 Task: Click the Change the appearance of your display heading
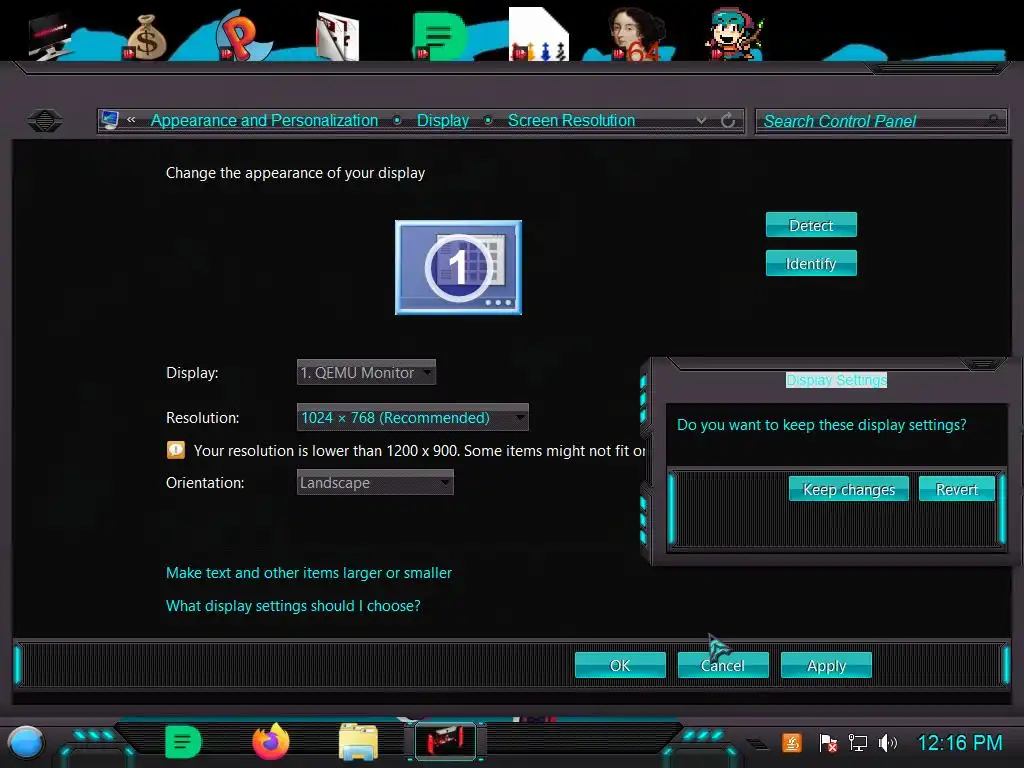tap(295, 172)
